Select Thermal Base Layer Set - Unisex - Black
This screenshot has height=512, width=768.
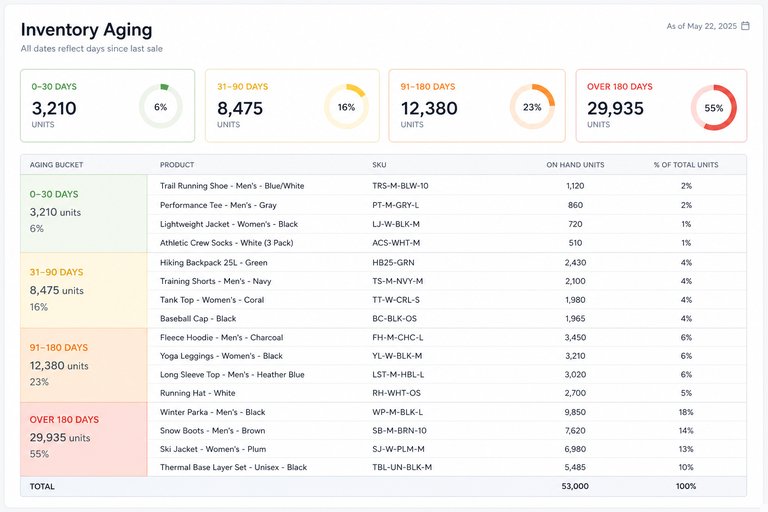click(x=233, y=467)
